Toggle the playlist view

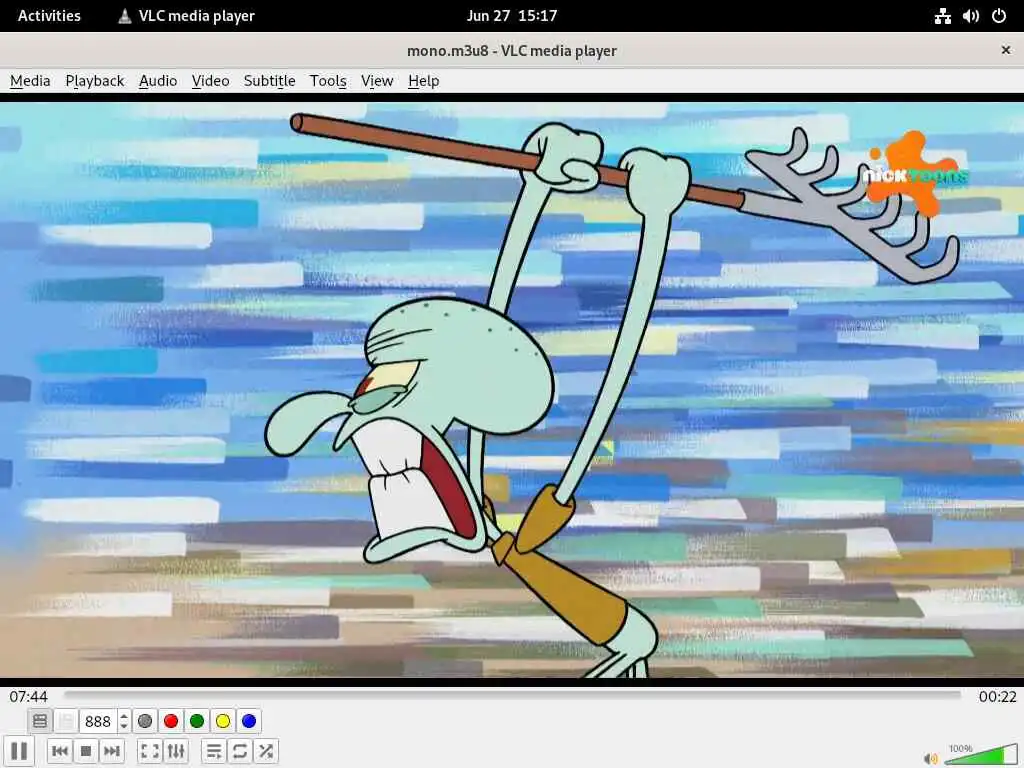tap(214, 751)
